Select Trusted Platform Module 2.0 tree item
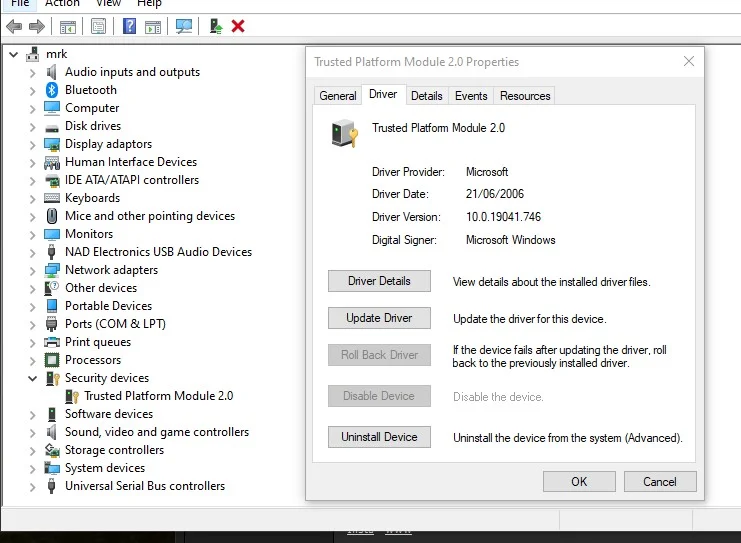 [158, 396]
